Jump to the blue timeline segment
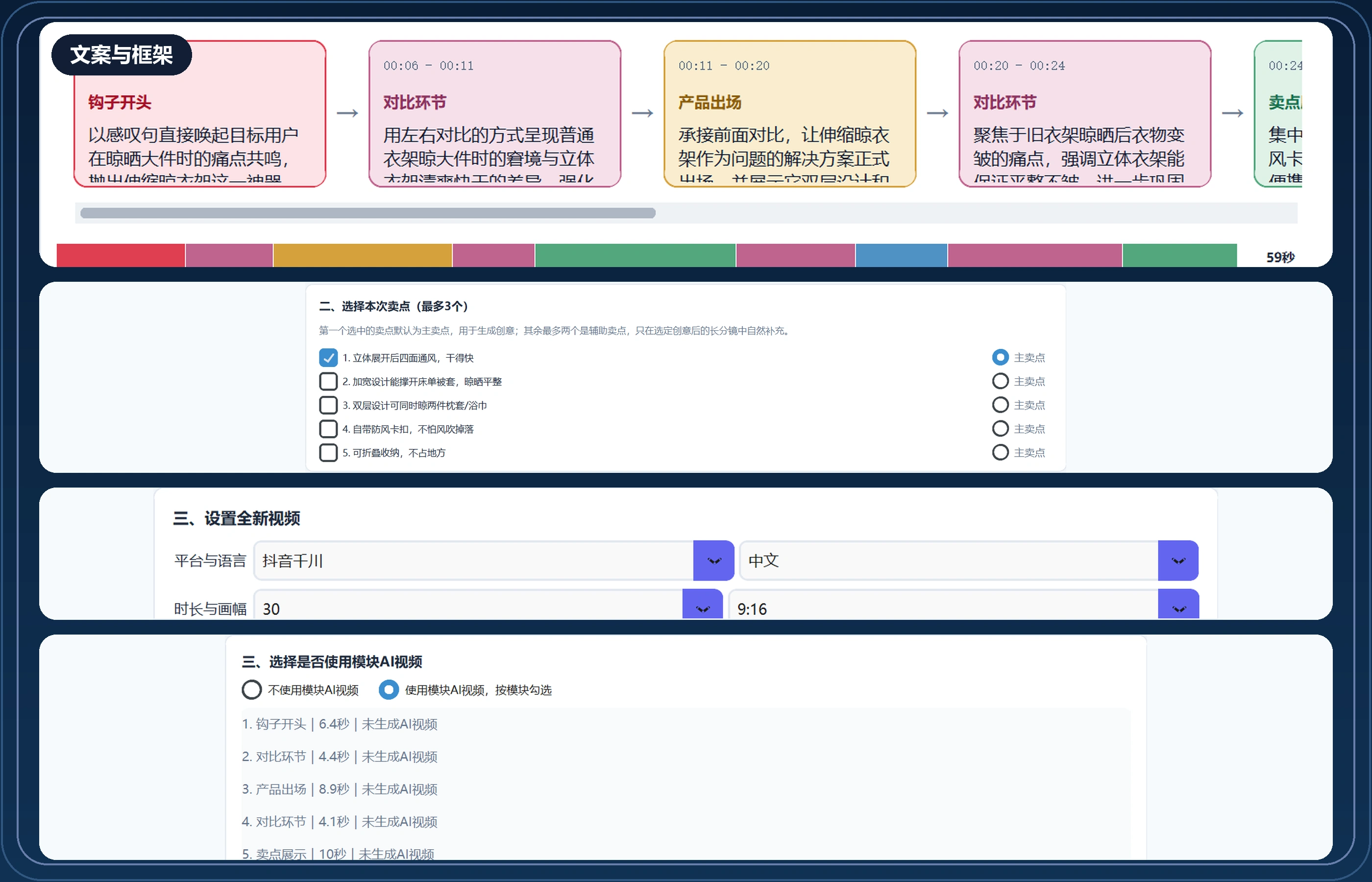Image resolution: width=1372 pixels, height=882 pixels. coord(901,255)
